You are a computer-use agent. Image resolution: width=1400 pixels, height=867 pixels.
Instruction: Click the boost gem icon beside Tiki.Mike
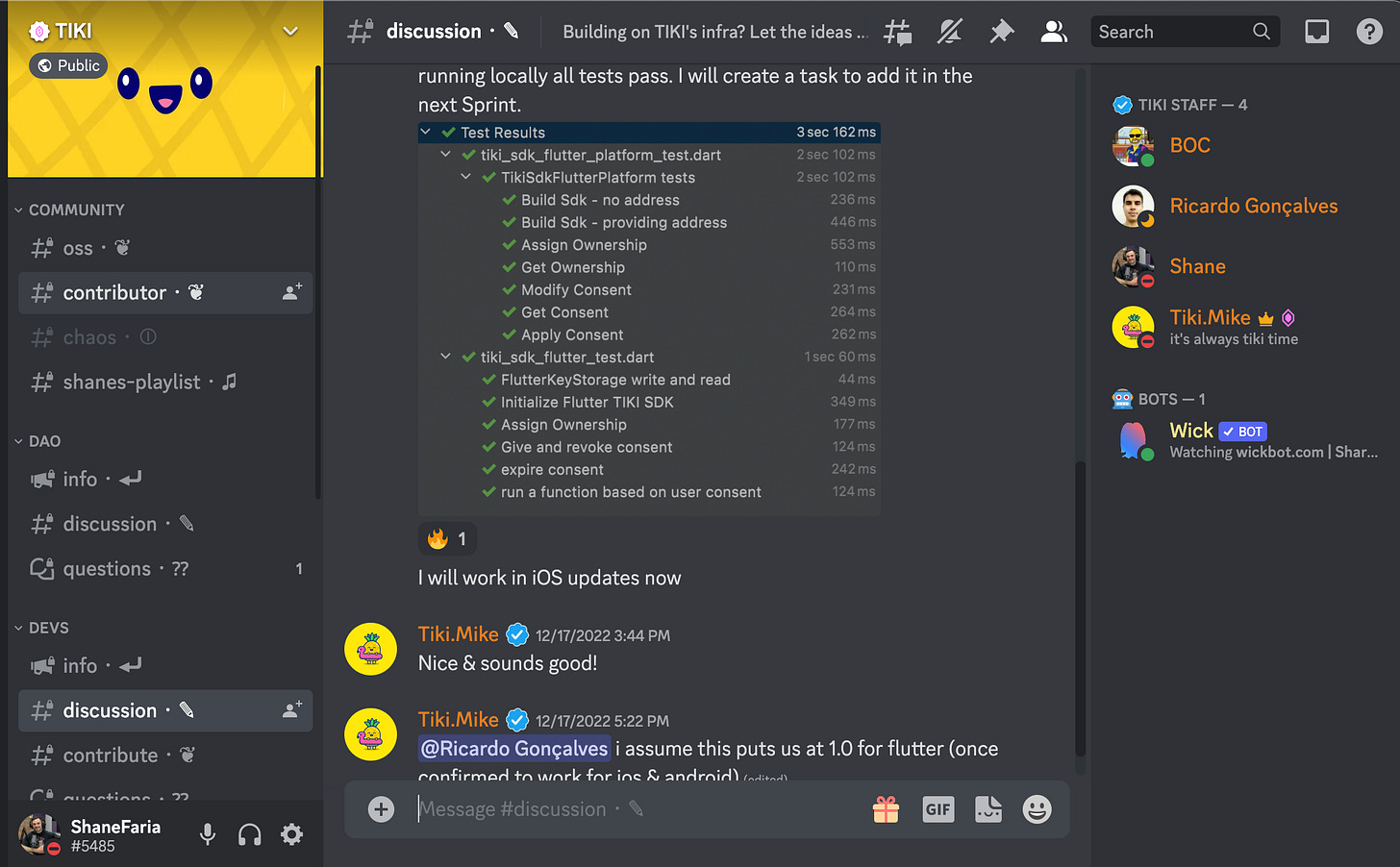(1288, 318)
